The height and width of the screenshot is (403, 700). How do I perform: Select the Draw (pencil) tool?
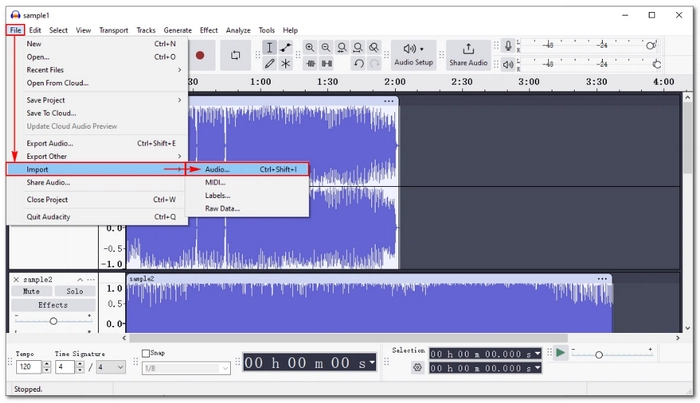[x=269, y=64]
